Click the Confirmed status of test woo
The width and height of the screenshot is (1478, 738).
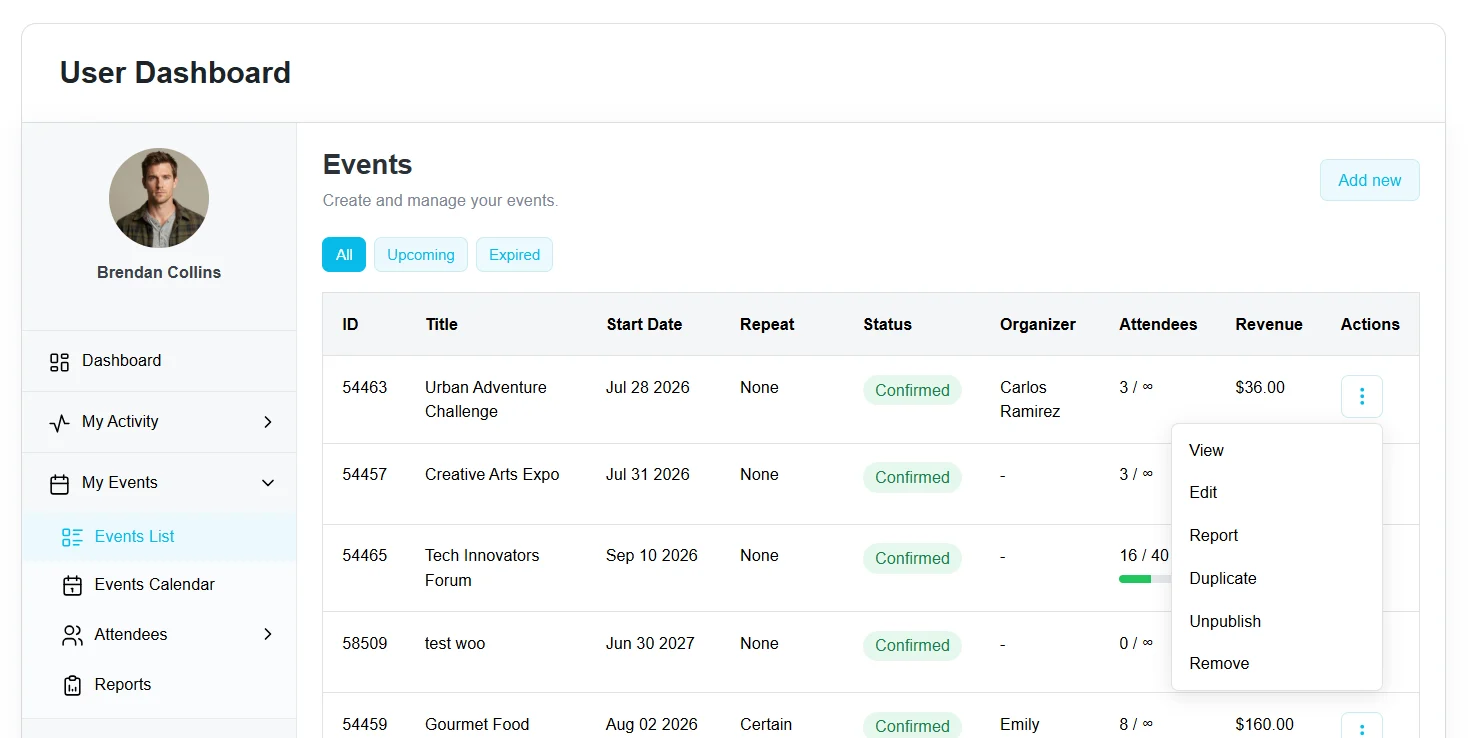click(912, 645)
